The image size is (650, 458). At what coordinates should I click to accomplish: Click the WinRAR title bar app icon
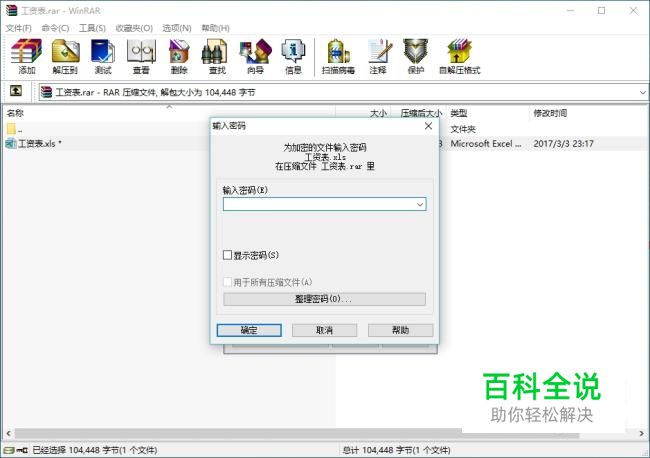click(11, 10)
